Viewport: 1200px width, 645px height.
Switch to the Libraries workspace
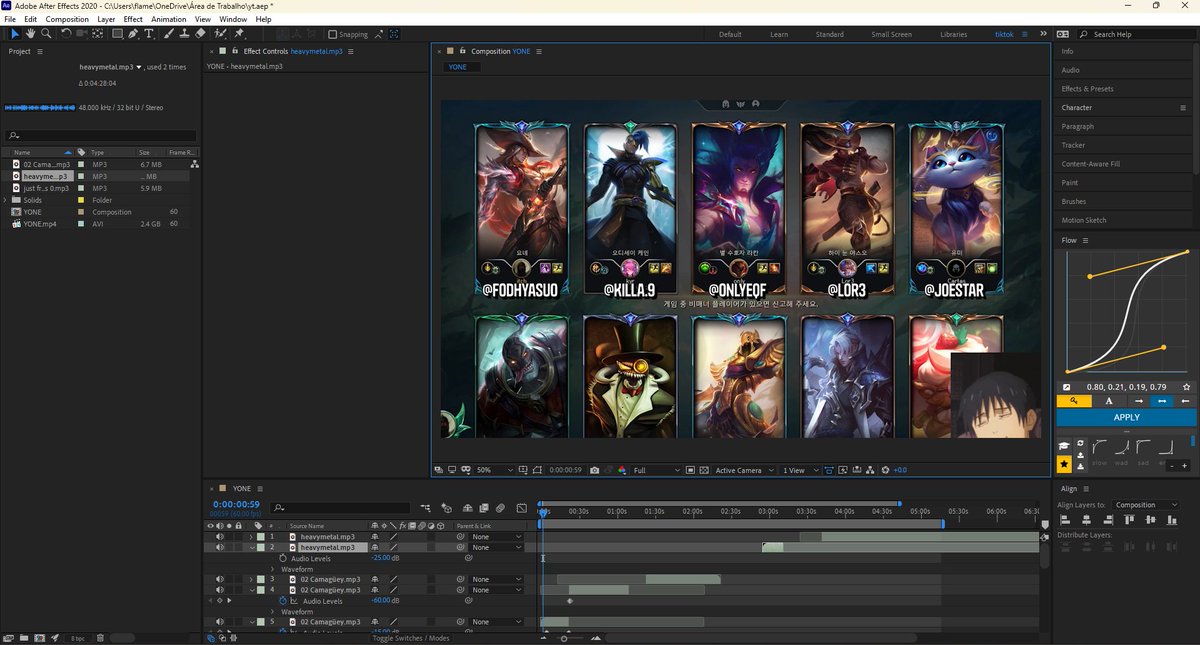(x=953, y=34)
